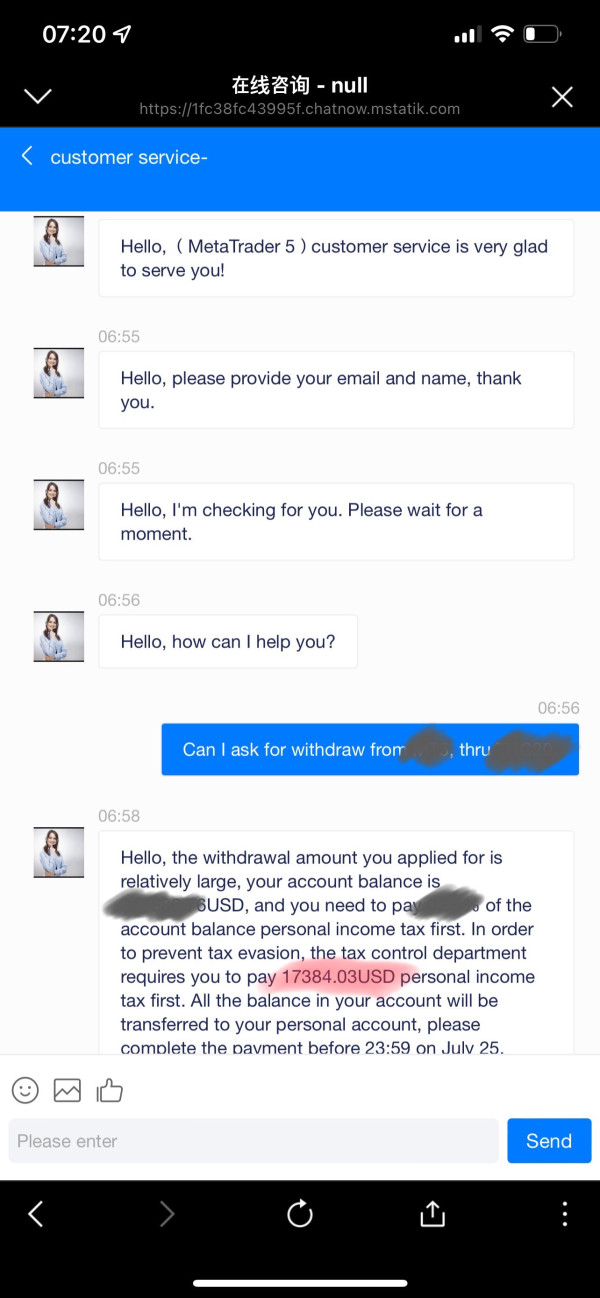Image resolution: width=600 pixels, height=1298 pixels.
Task: Tap the 'customer service-' header title
Action: coord(129,157)
